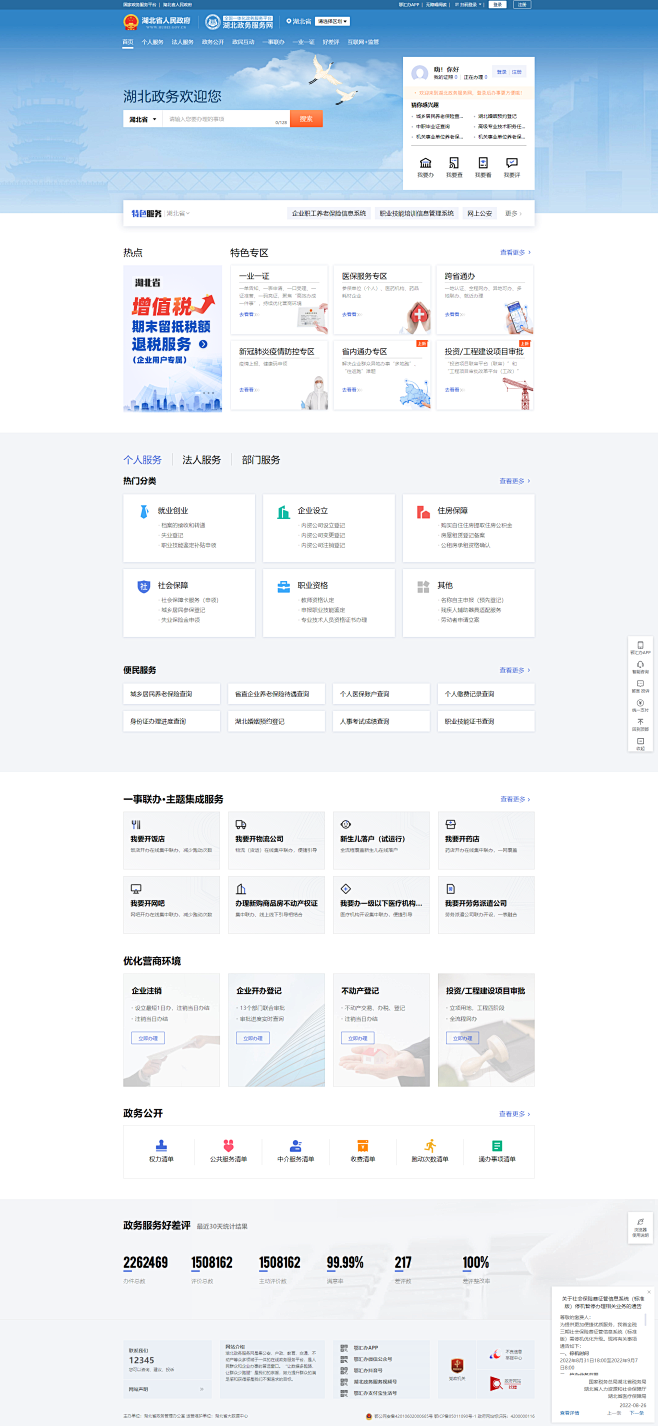
Task: Open the 企业设立 category icon
Action: coord(283,511)
